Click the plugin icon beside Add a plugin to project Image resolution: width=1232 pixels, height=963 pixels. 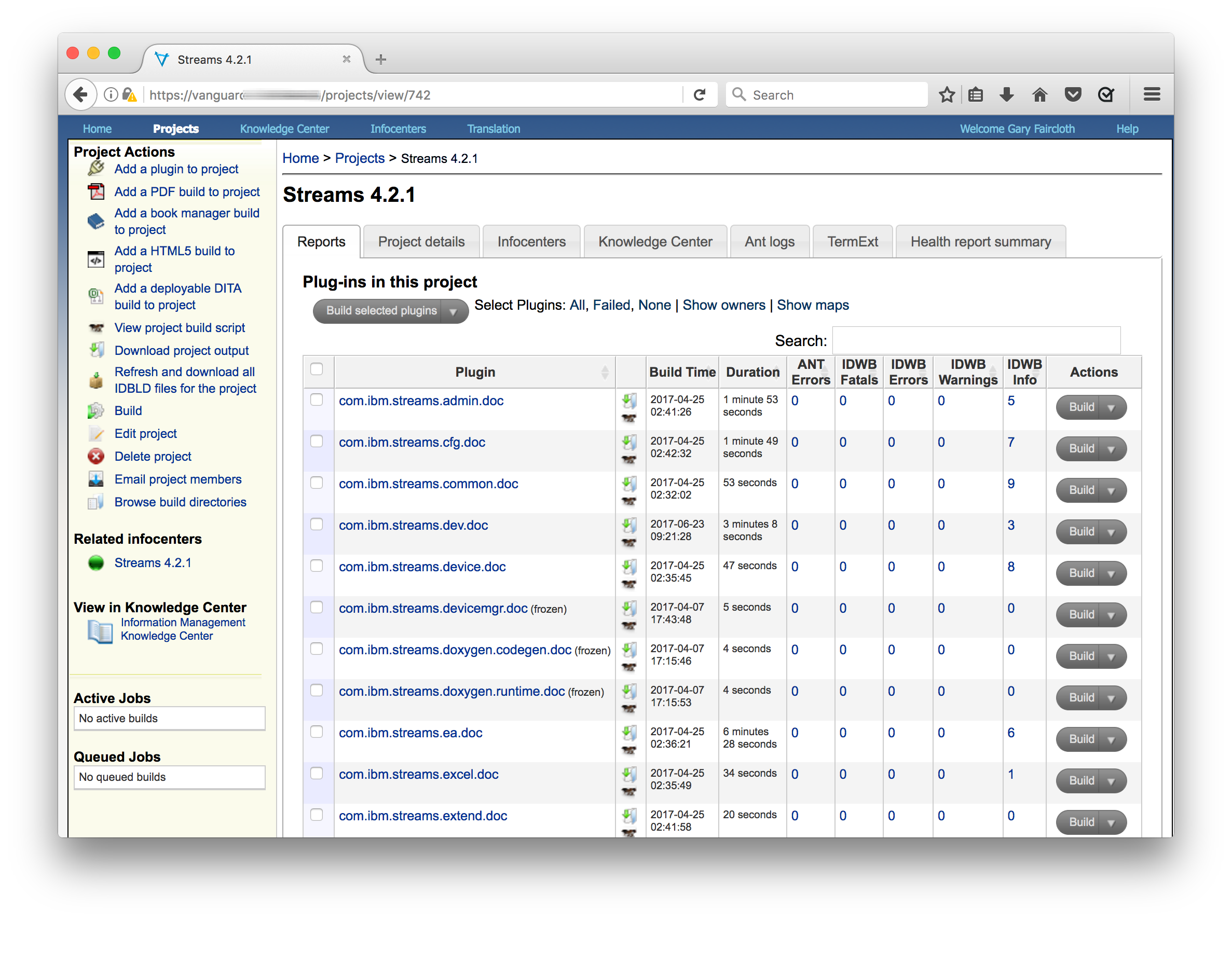coord(96,168)
